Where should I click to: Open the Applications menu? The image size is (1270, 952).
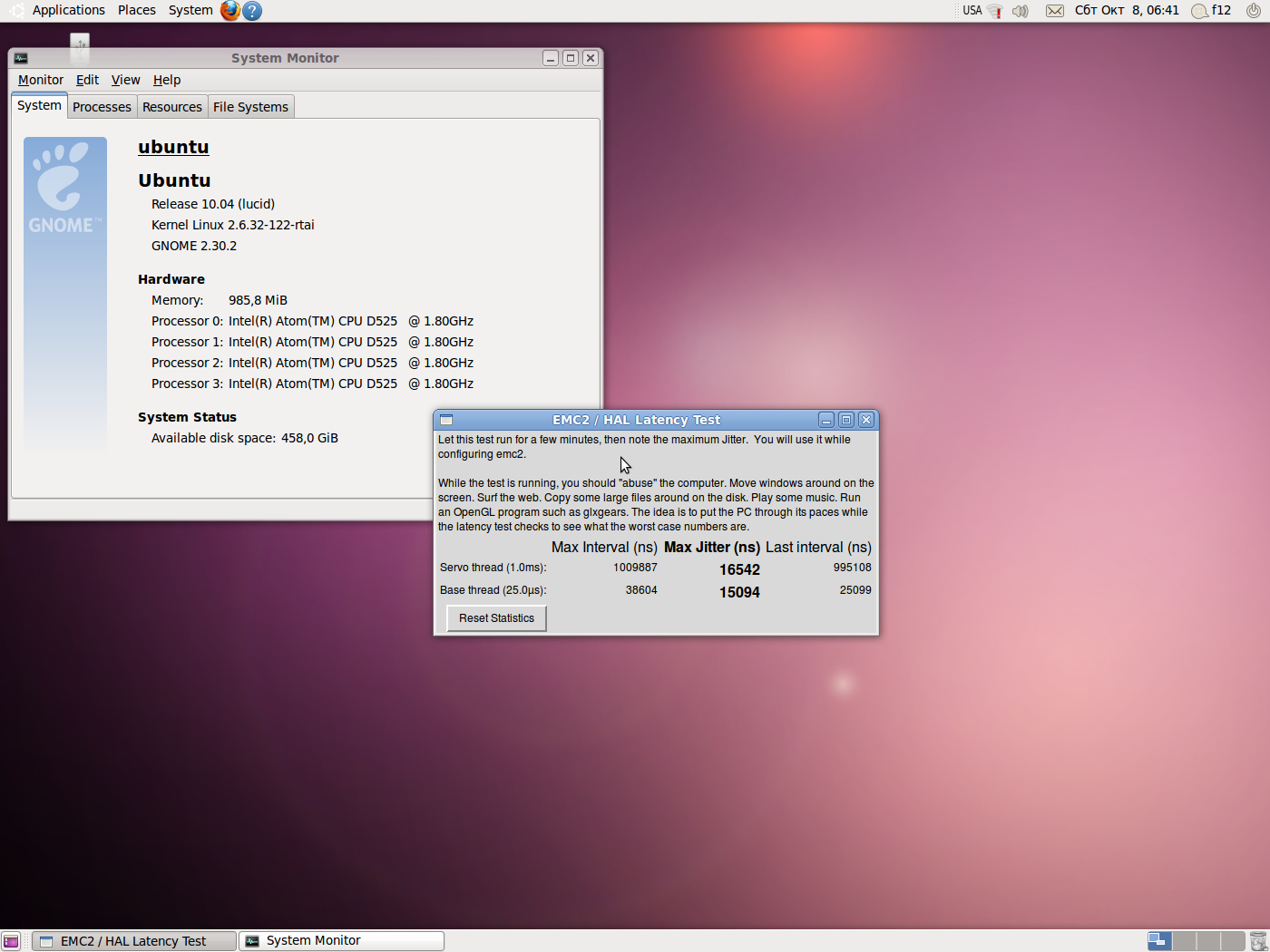tap(69, 10)
